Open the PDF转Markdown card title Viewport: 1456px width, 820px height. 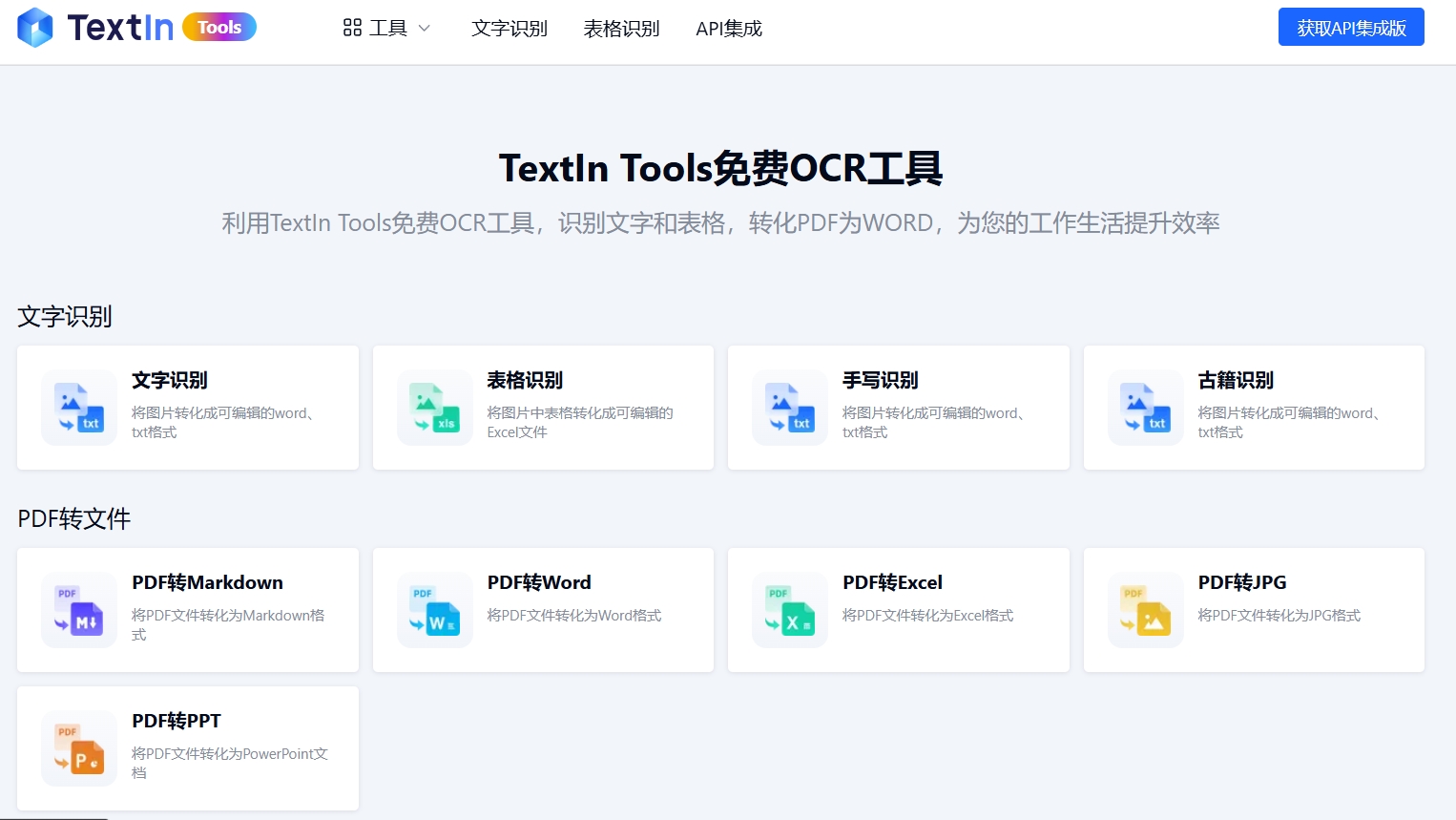coord(207,582)
